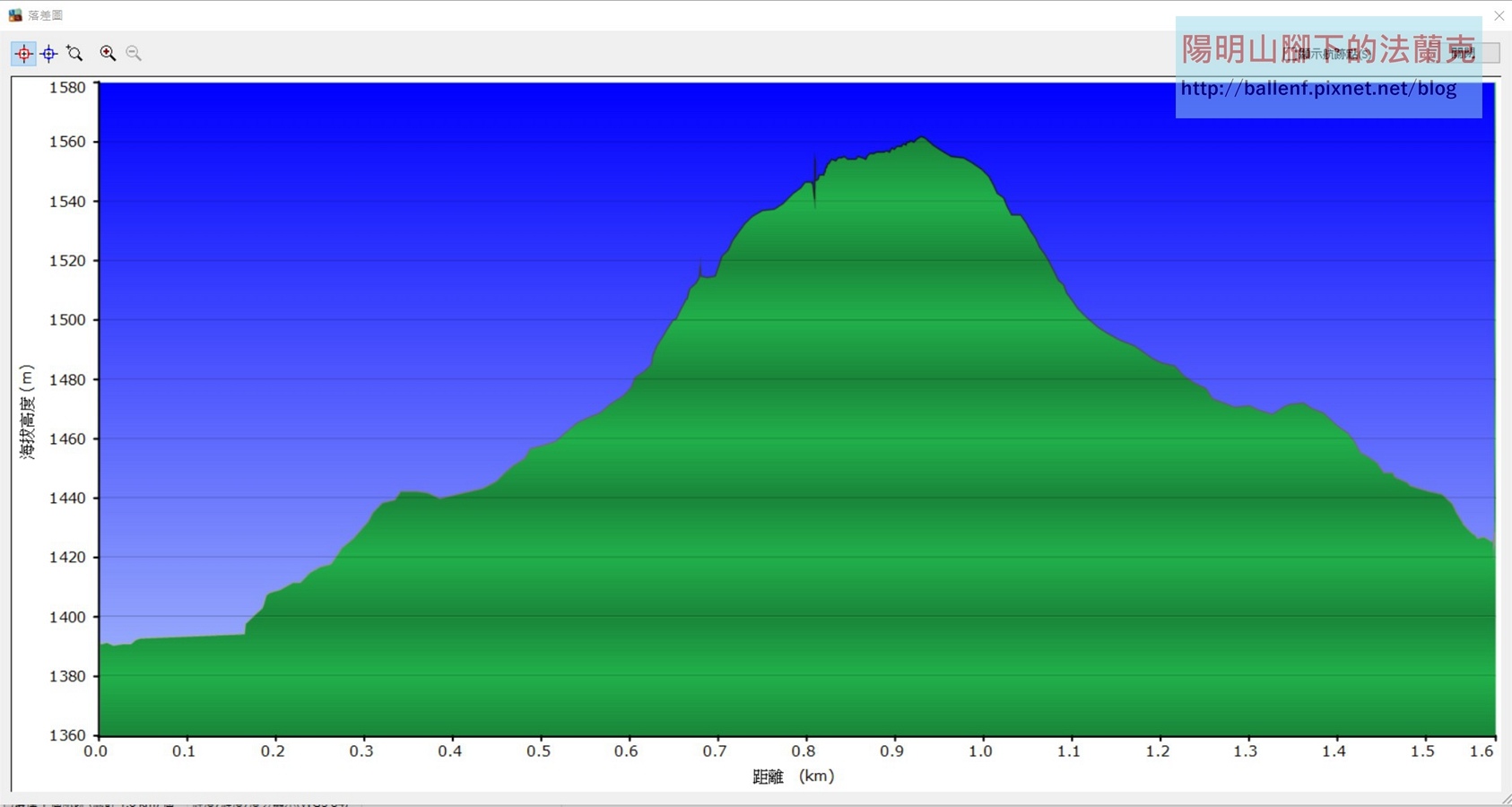Click the 1.6 distance axis label
Viewport: 1512px width, 807px height.
pos(1482,751)
